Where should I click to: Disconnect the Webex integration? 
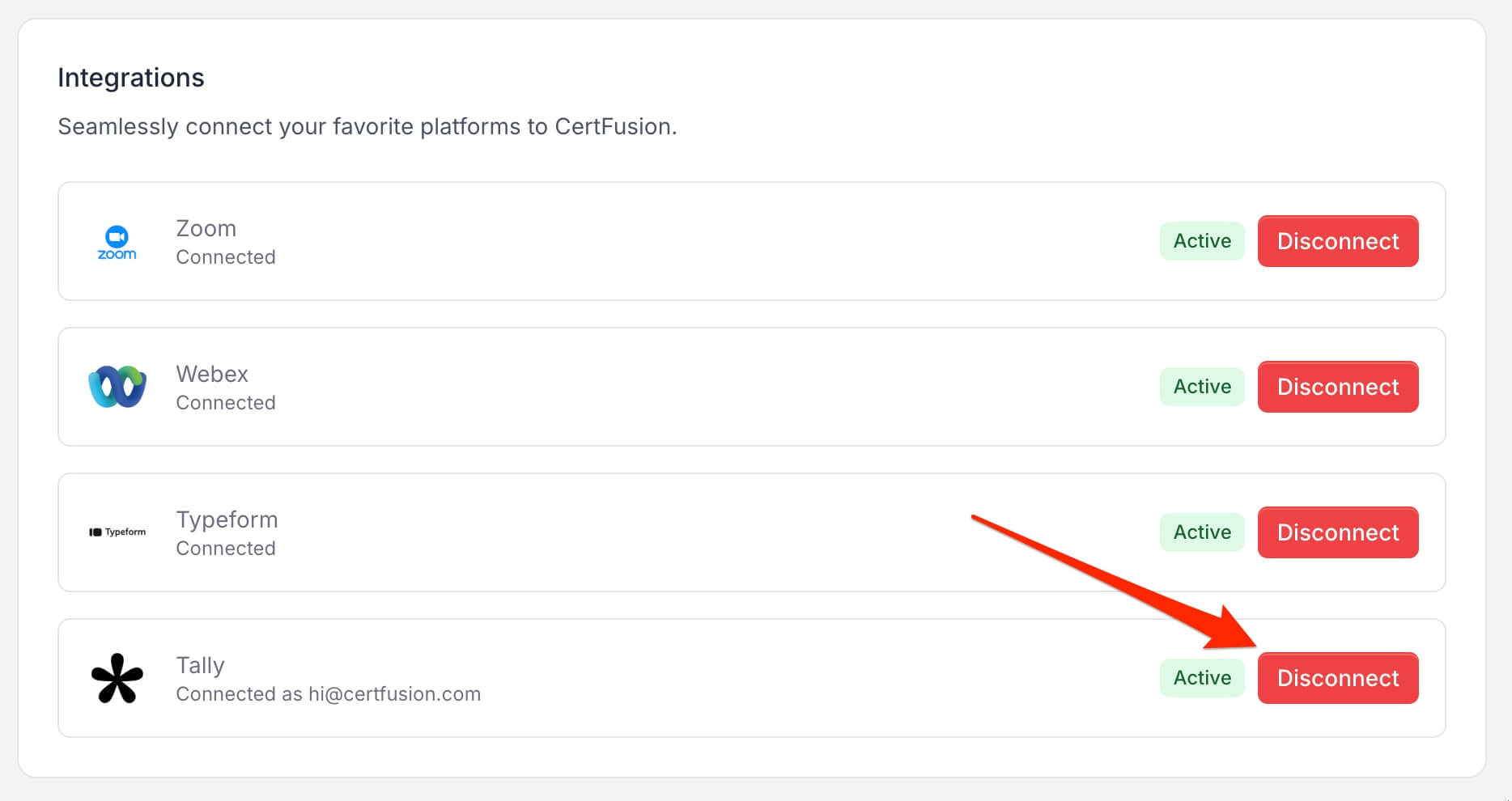[1337, 387]
